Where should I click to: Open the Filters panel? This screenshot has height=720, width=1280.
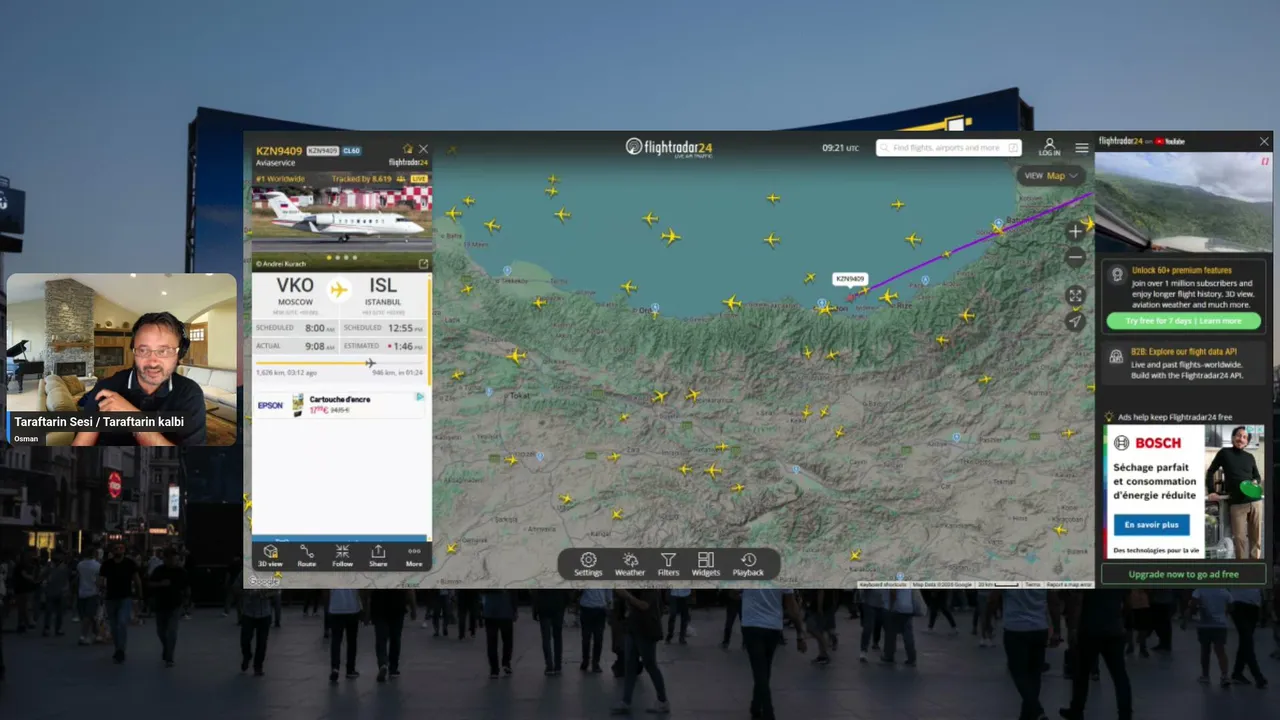tap(668, 565)
